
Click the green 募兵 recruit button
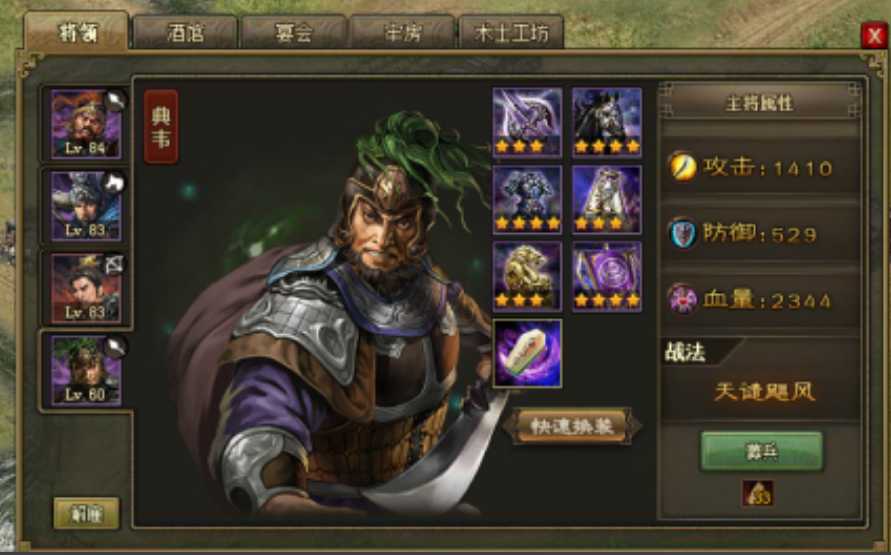(x=761, y=452)
